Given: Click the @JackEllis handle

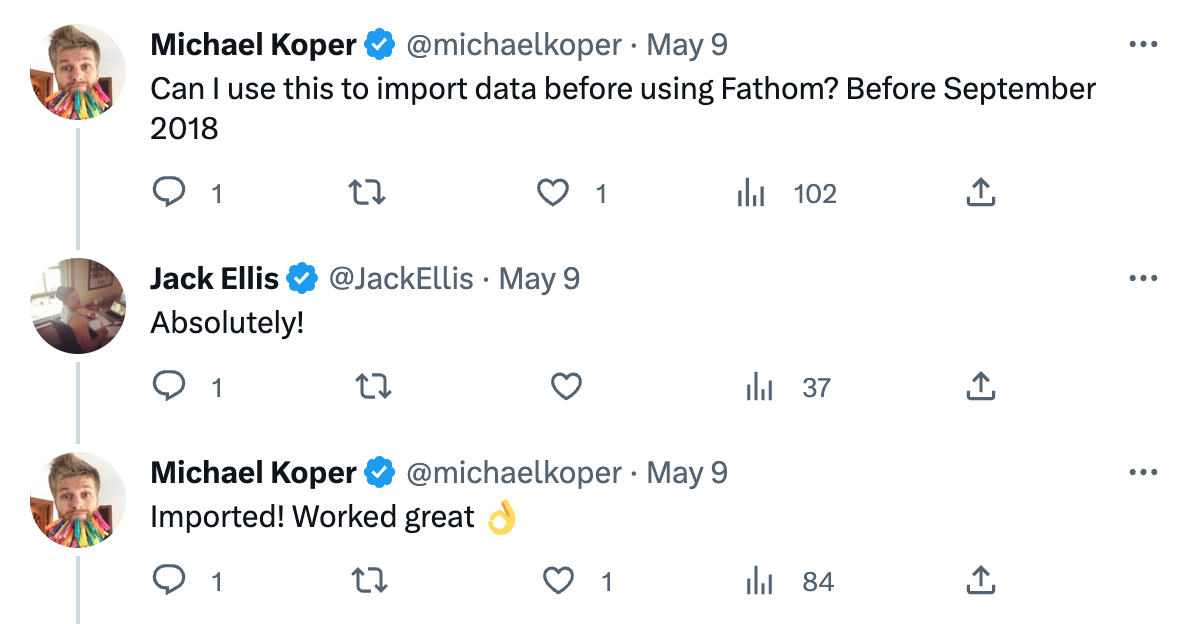Looking at the screenshot, I should click(x=399, y=278).
